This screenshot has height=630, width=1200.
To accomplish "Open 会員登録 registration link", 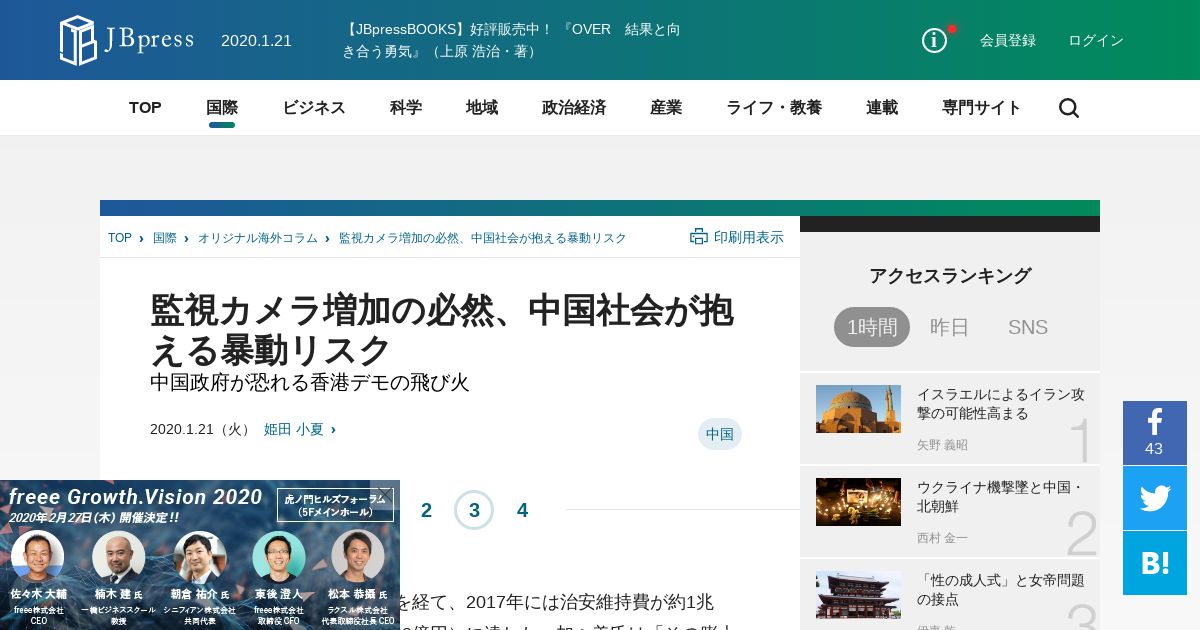I will 1008,40.
